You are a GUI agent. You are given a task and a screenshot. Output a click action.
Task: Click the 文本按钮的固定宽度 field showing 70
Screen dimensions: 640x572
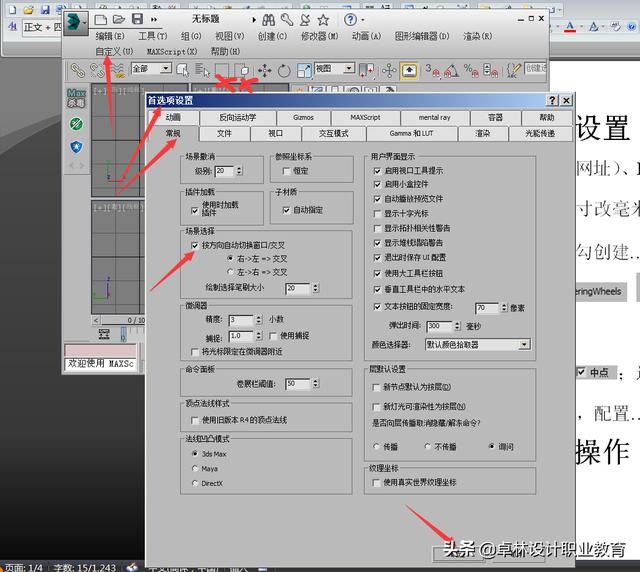[487, 308]
